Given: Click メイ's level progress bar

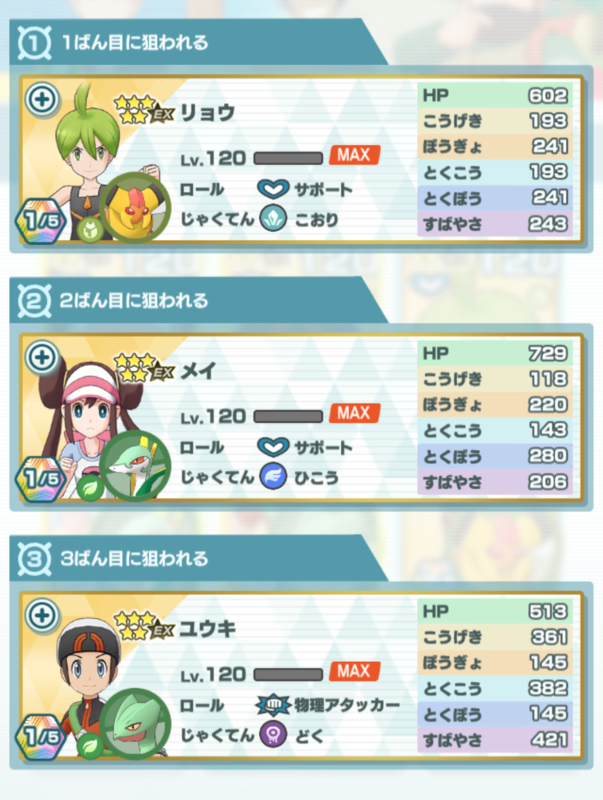Looking at the screenshot, I should (288, 416).
